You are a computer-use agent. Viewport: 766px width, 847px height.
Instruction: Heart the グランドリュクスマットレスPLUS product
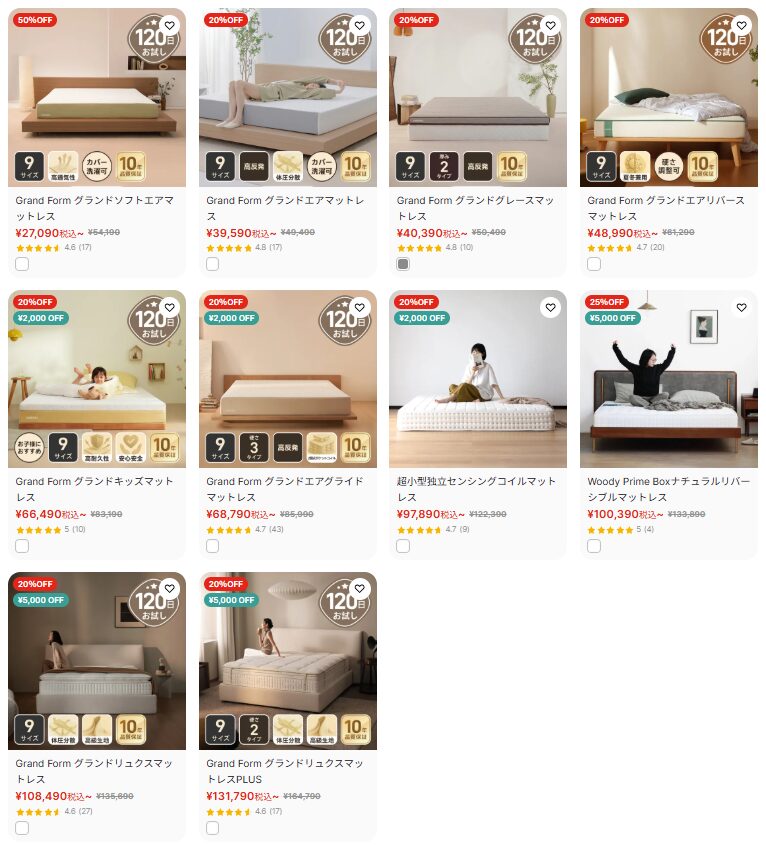(x=360, y=589)
